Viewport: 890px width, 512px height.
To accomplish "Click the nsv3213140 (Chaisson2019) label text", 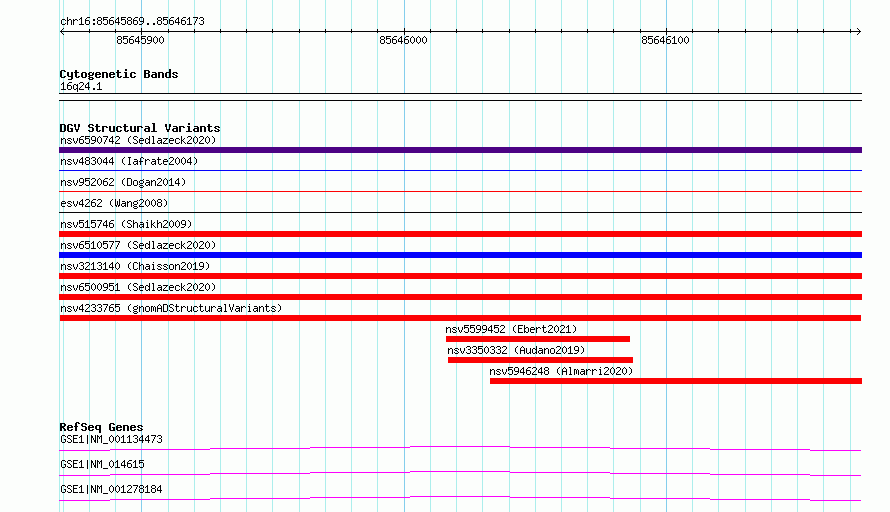I will pos(135,266).
